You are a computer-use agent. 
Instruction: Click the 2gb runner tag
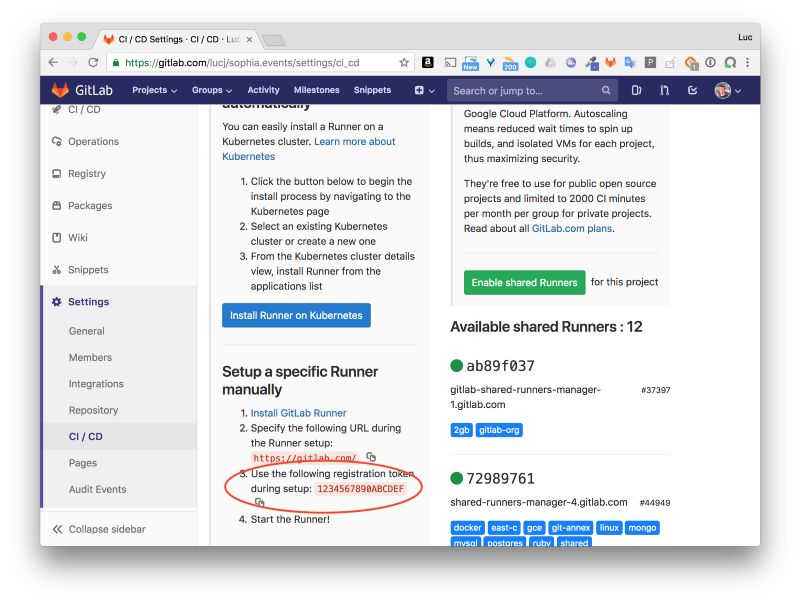(x=461, y=430)
